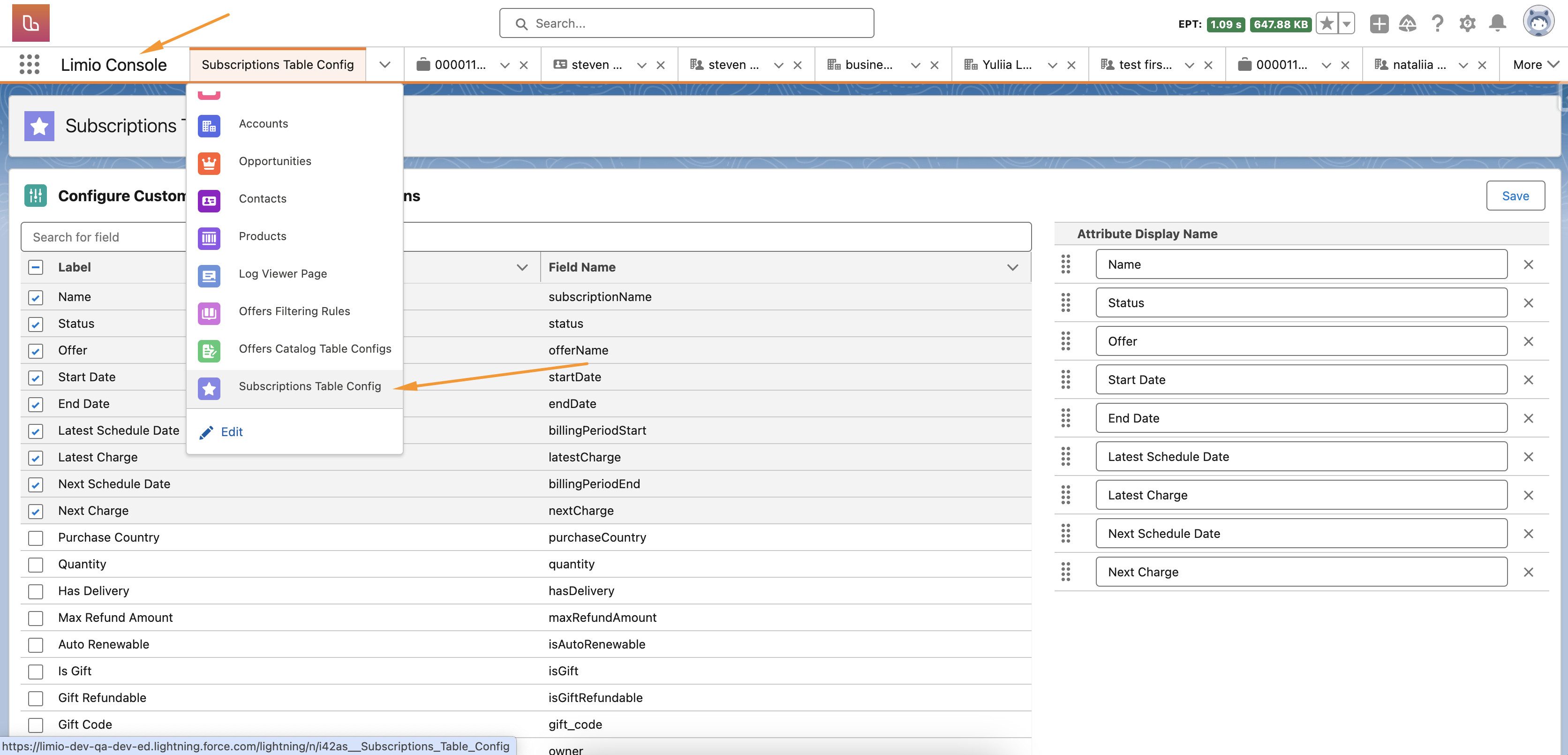
Task: Check the Quantity row checkbox
Action: pos(36,565)
